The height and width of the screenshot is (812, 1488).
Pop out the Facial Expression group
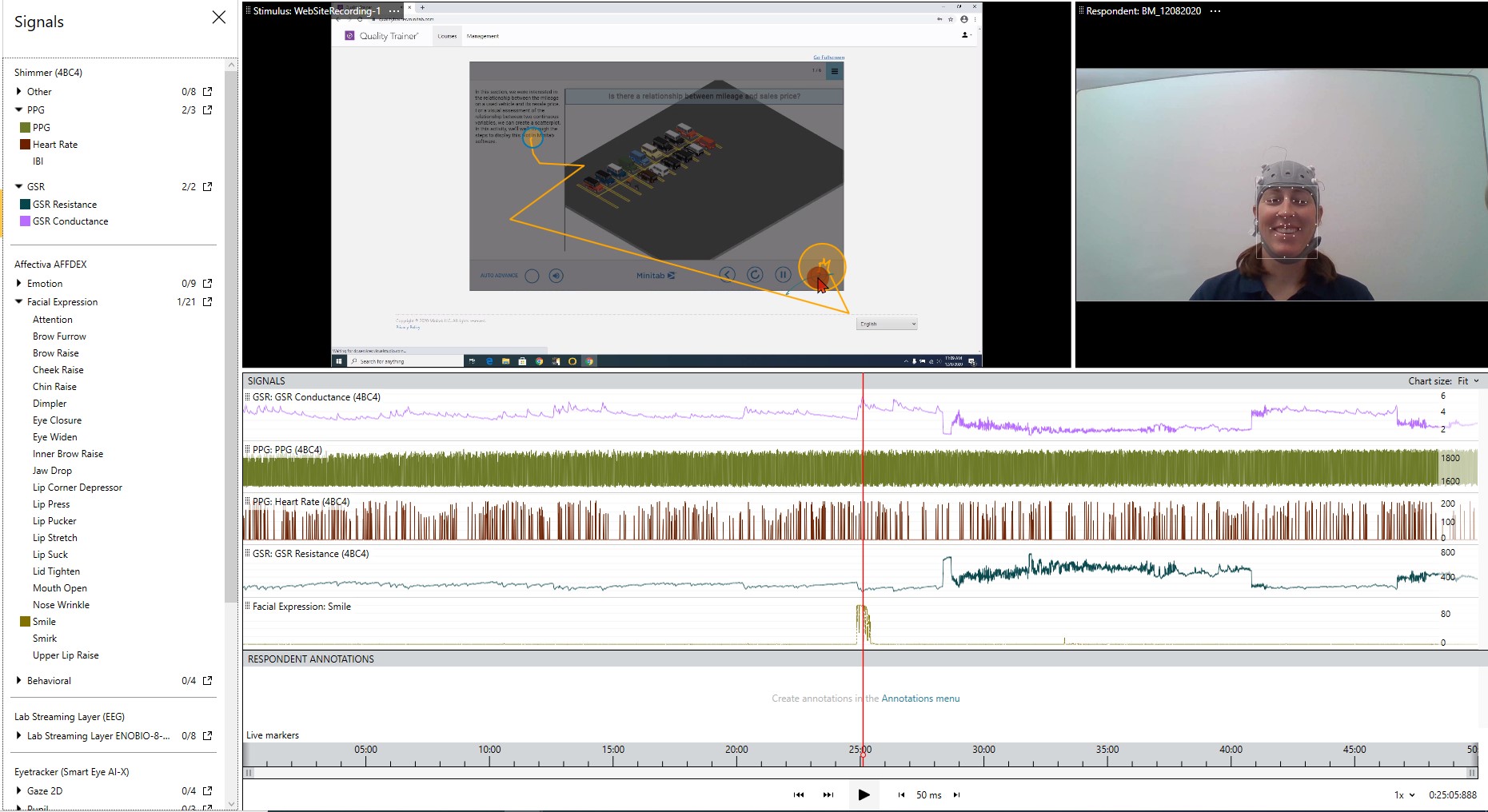[x=208, y=301]
